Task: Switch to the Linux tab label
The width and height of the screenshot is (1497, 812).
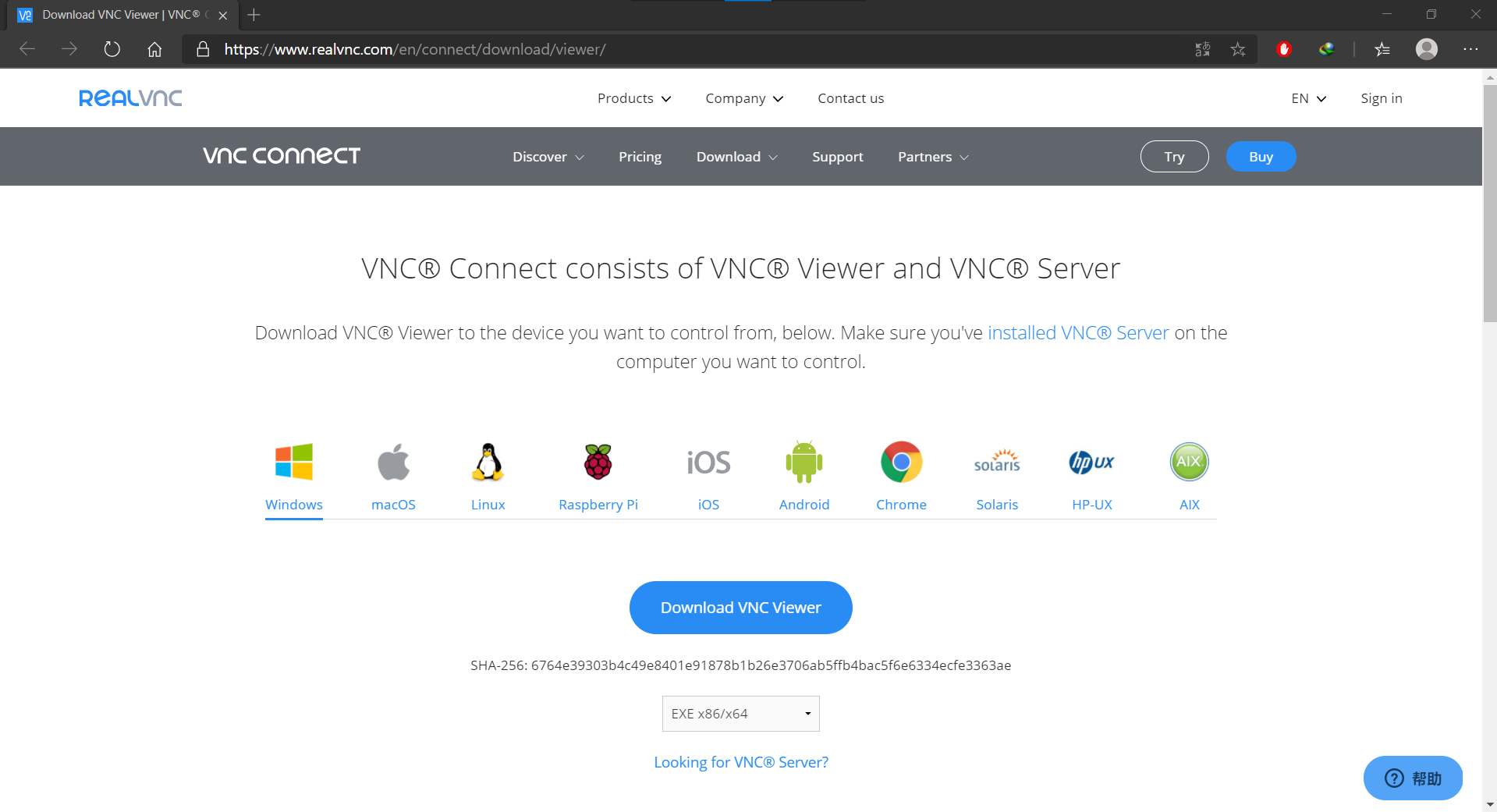Action: pyautogui.click(x=488, y=505)
